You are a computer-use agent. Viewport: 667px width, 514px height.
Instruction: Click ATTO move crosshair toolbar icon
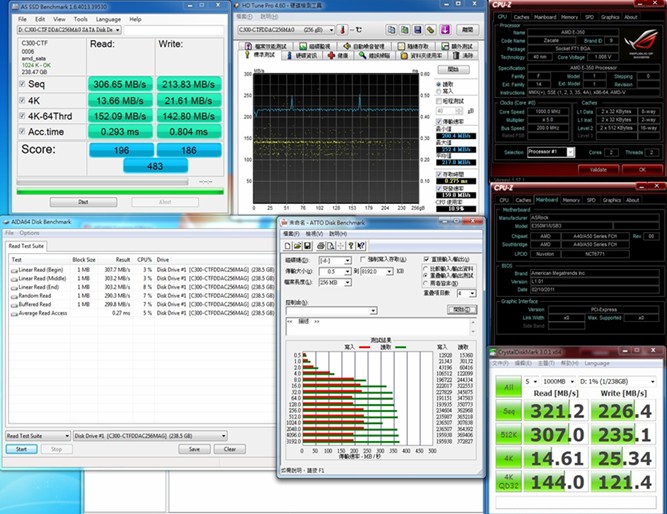(x=340, y=246)
